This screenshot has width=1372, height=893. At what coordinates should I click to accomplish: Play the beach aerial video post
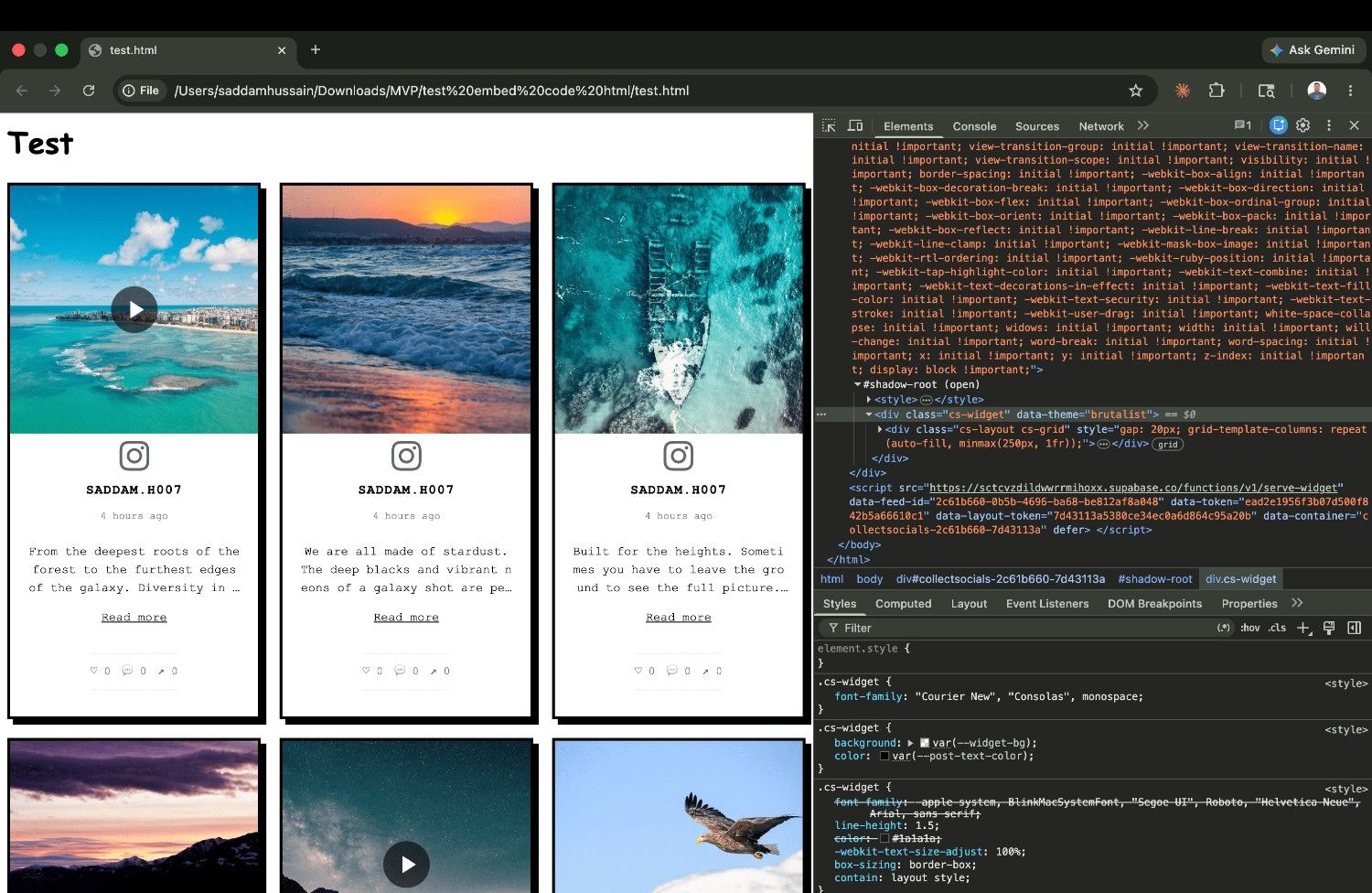point(134,309)
